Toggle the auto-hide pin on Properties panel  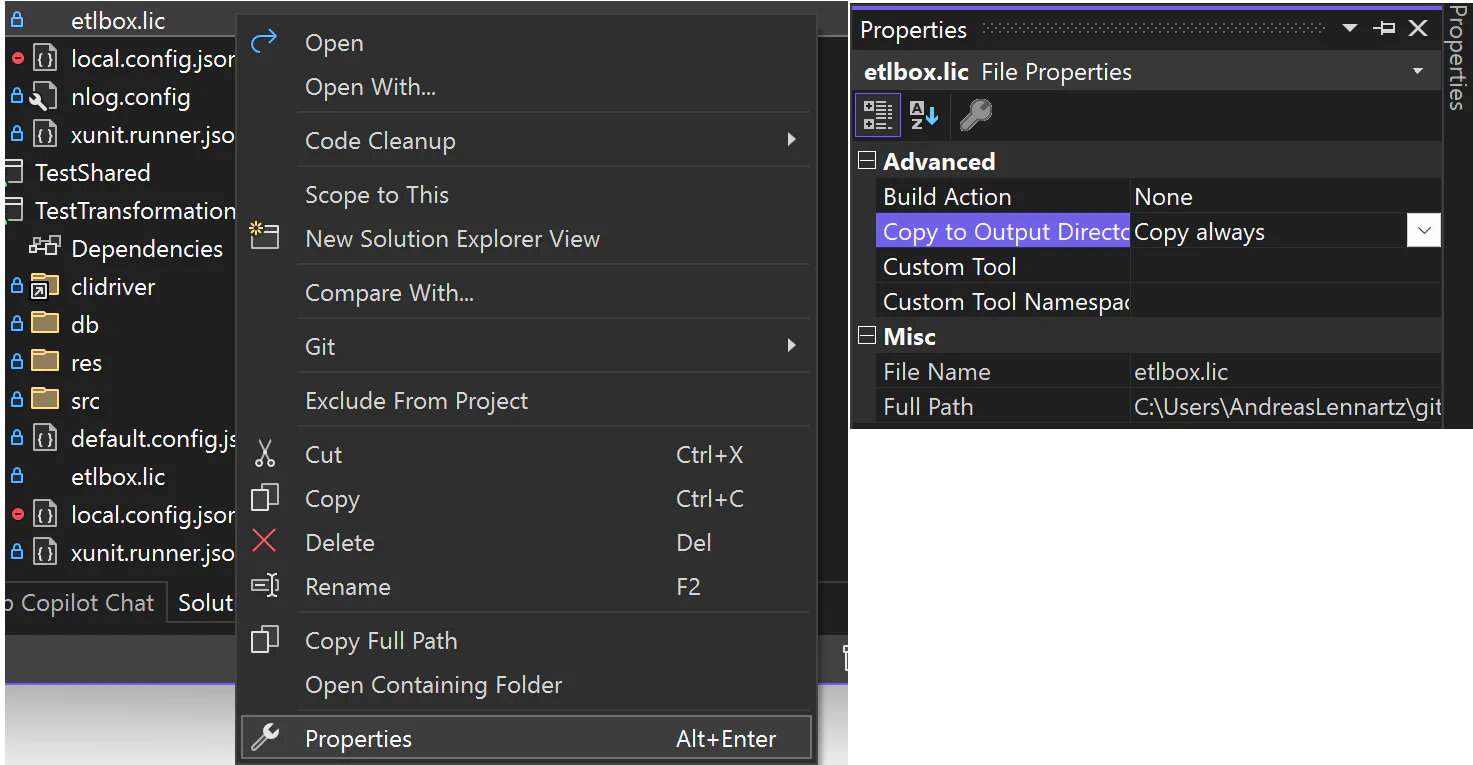tap(1384, 28)
